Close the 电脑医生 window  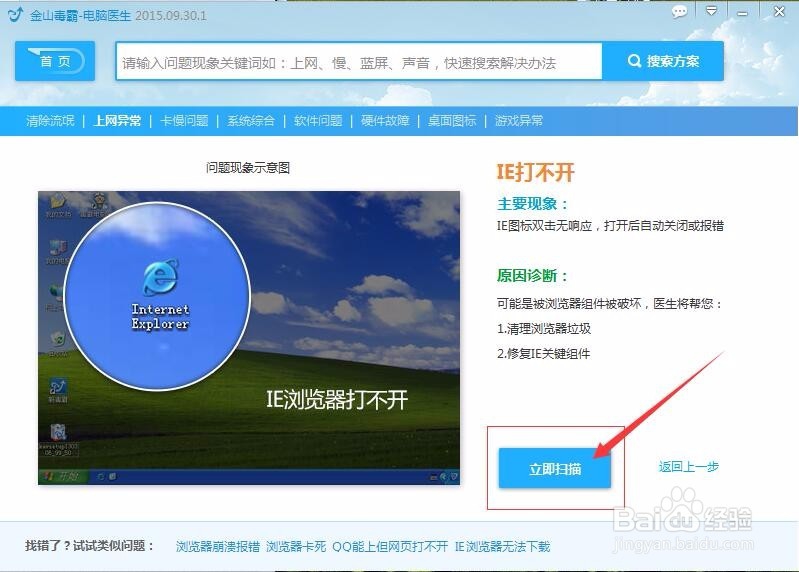tap(779, 11)
